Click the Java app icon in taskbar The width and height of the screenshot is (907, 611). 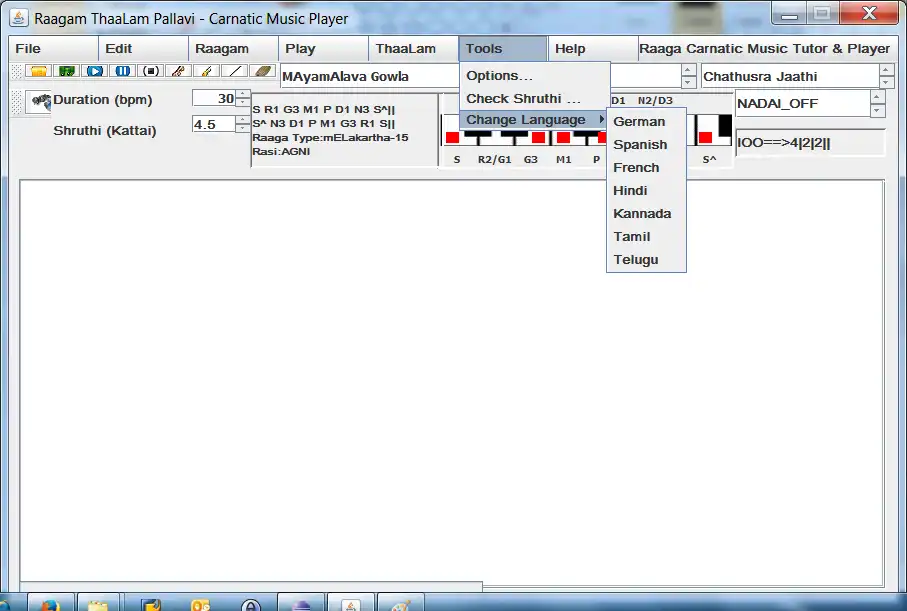[351, 603]
